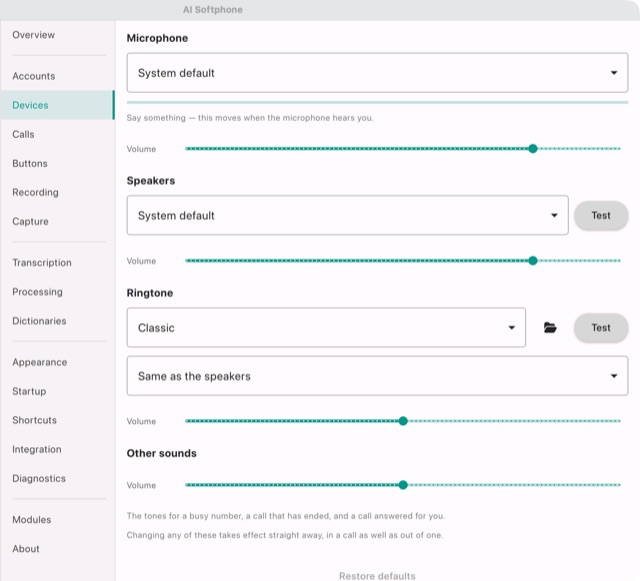The image size is (640, 581).
Task: Open Modules section
Action: pos(58,519)
